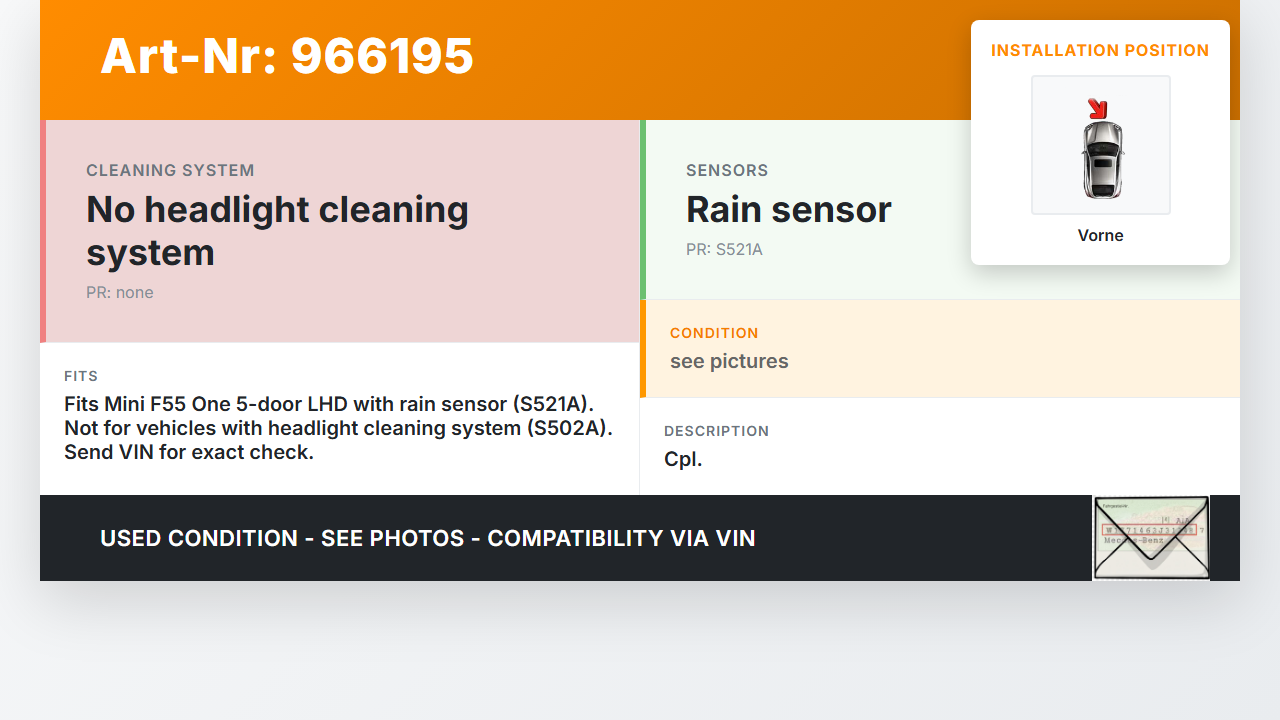Click the Cpl. description value

pos(683,459)
